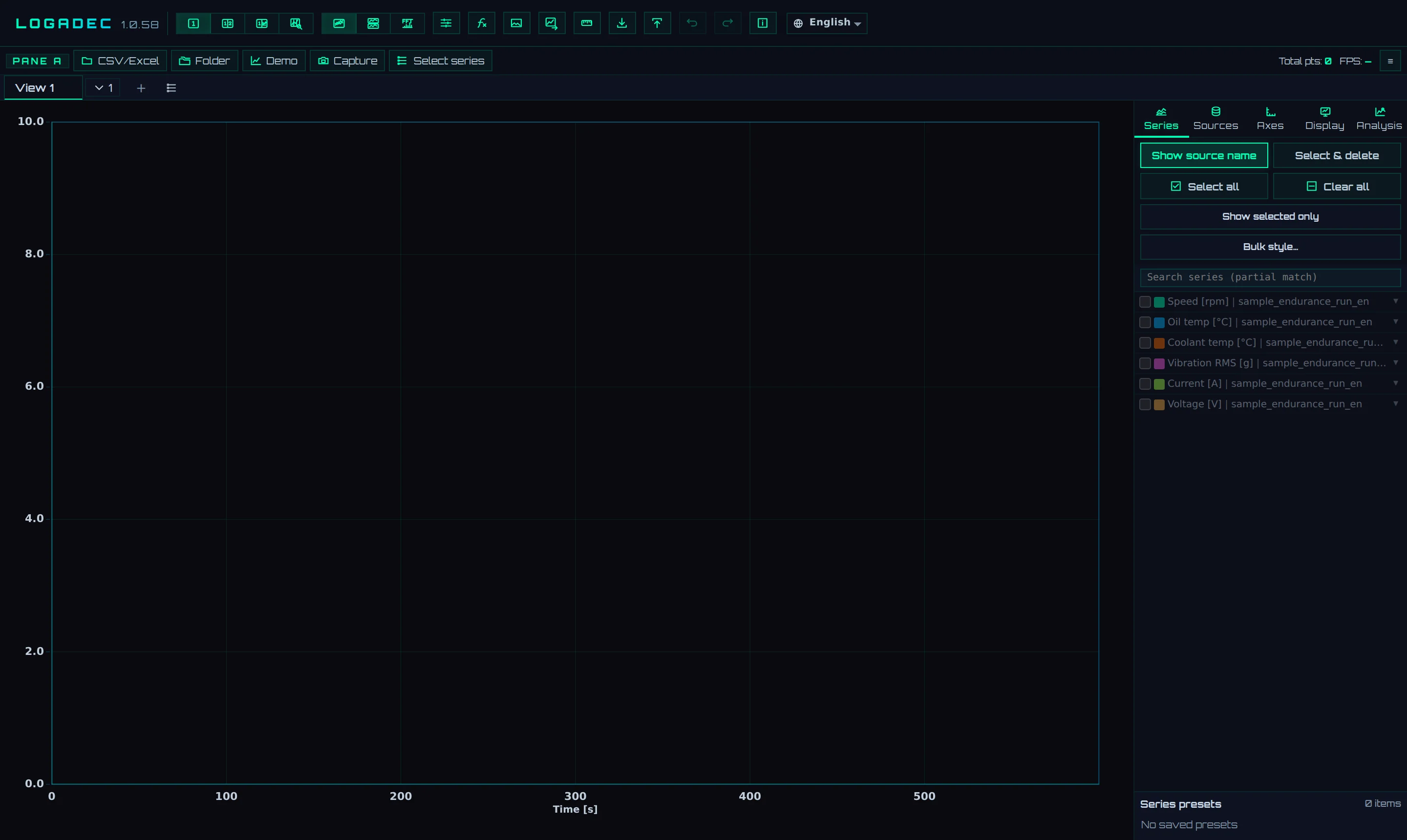Select the overlay line chart mode

pos(339,23)
